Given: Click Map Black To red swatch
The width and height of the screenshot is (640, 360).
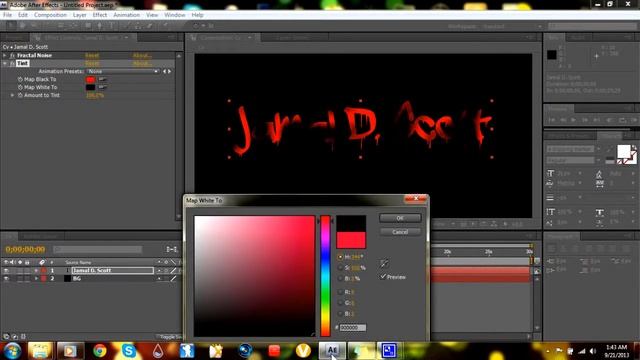Looking at the screenshot, I should (x=91, y=79).
